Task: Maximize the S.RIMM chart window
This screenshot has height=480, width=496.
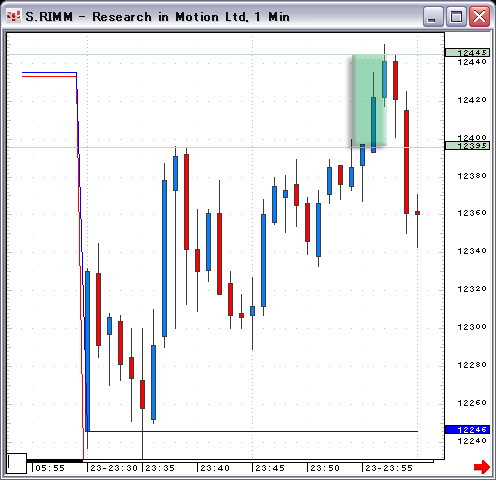Action: pyautogui.click(x=456, y=16)
